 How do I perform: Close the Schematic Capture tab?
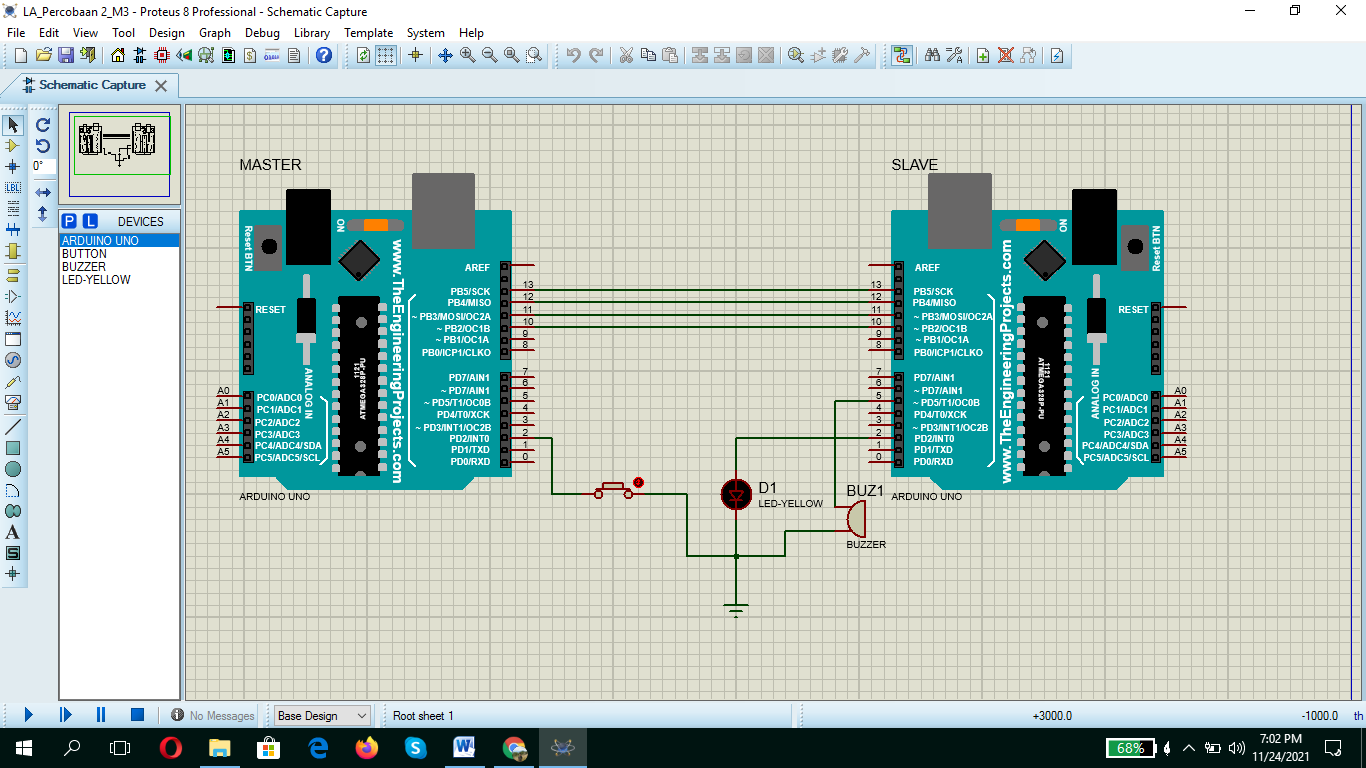(x=160, y=86)
